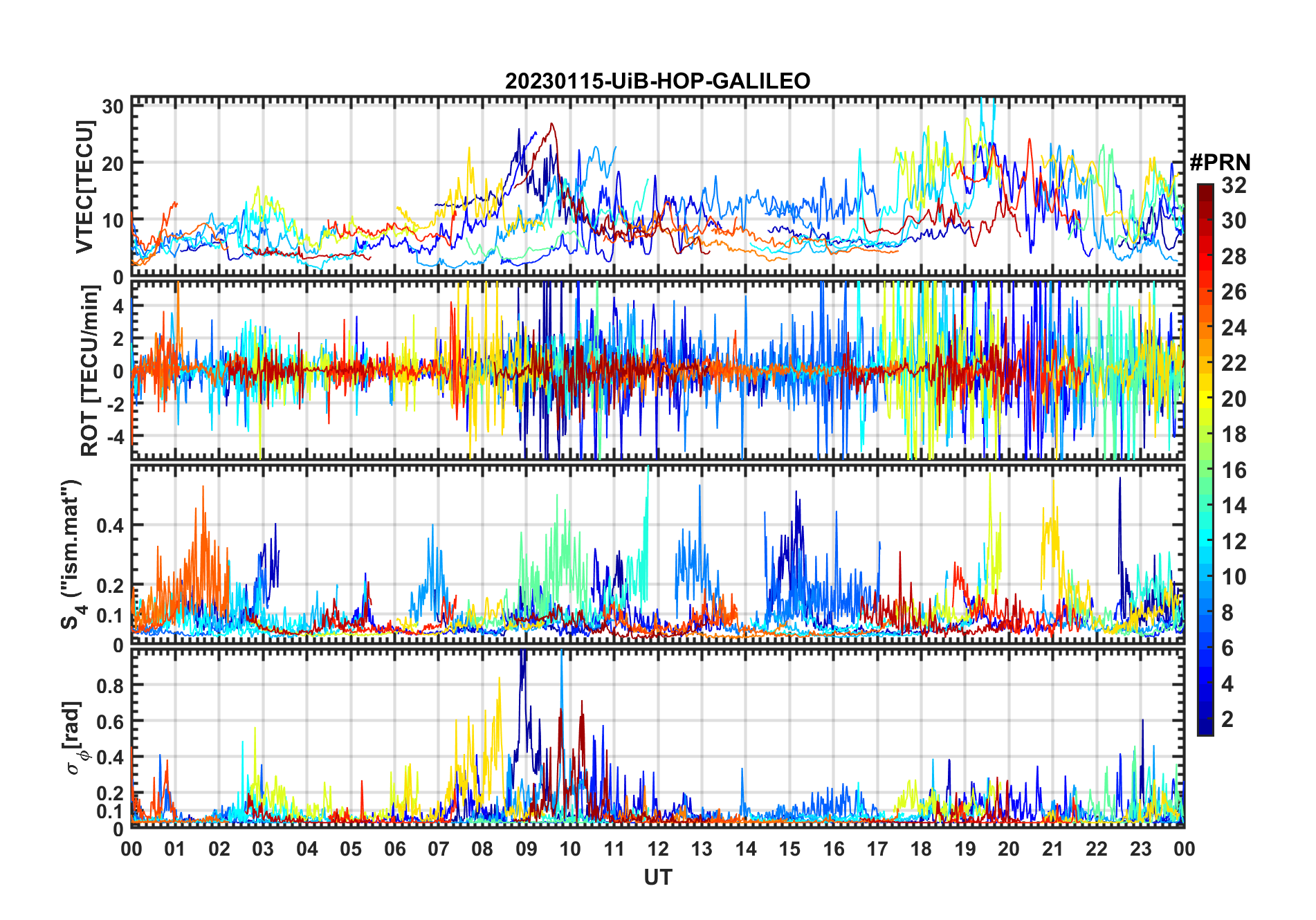
Task: Select ROT axis tick label 2
Action: [118, 338]
